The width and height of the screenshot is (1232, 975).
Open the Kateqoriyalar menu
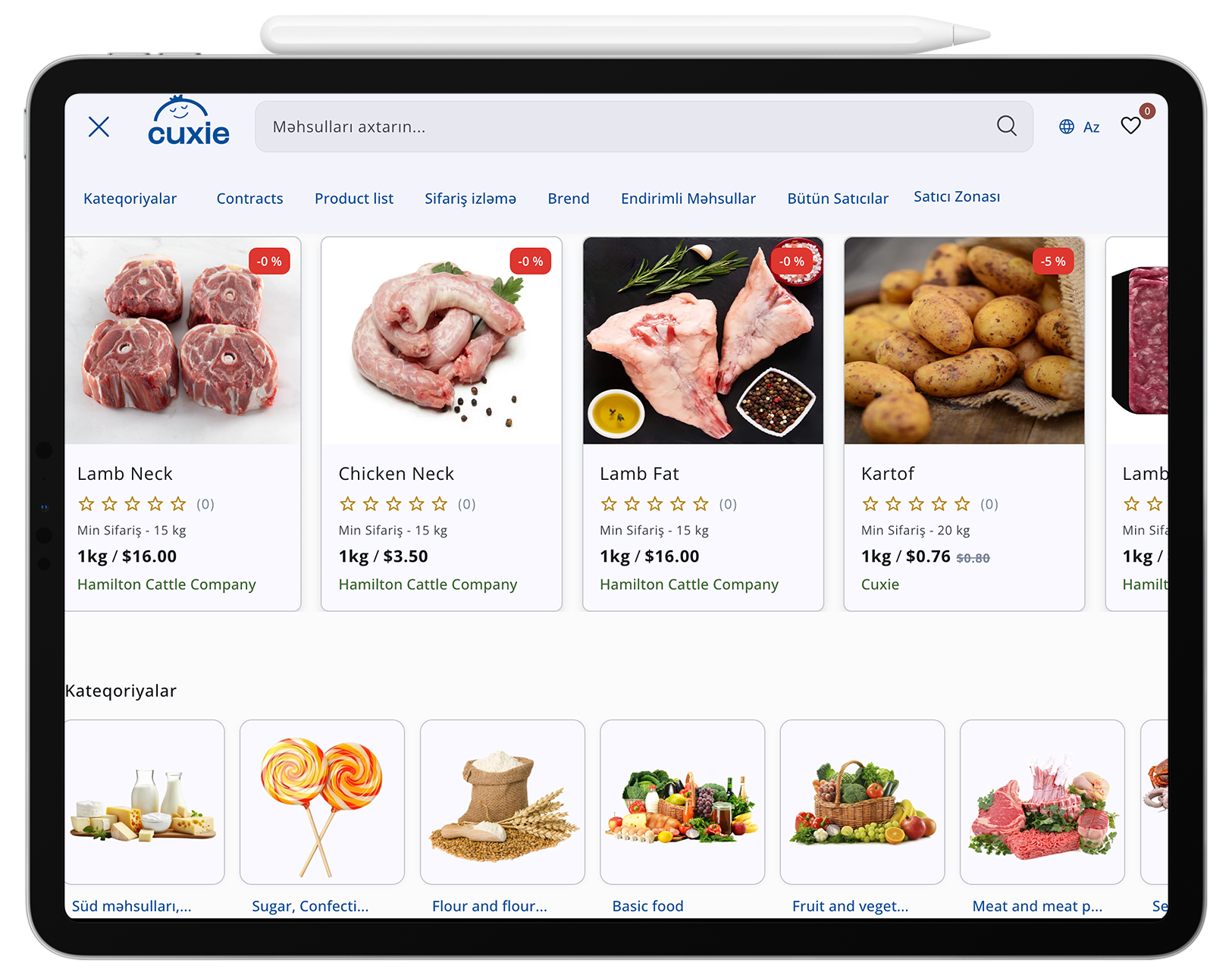130,199
